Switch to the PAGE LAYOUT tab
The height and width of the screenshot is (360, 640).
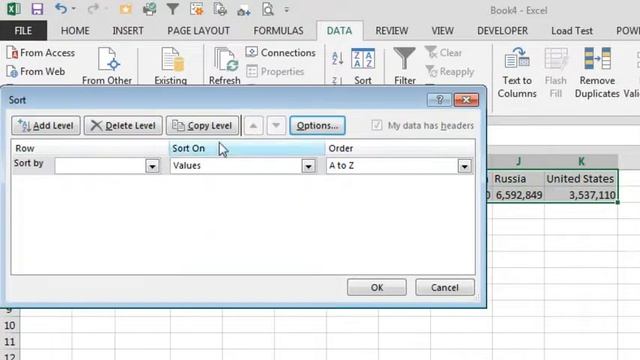pos(198,31)
